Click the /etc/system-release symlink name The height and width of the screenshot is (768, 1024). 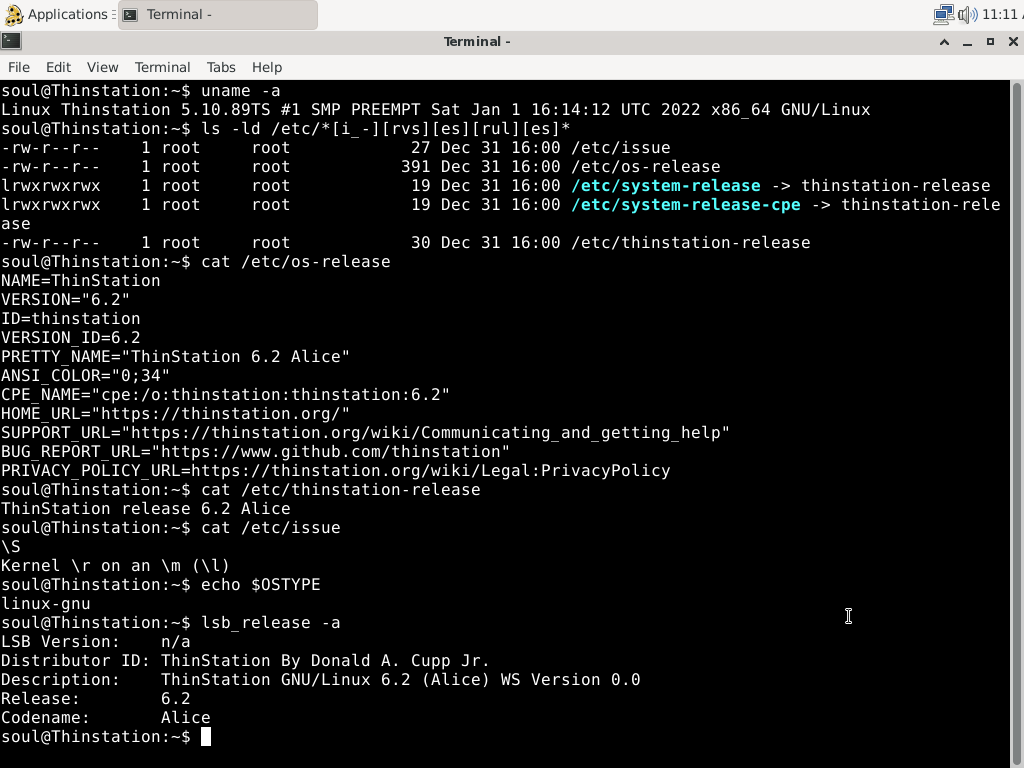[665, 185]
